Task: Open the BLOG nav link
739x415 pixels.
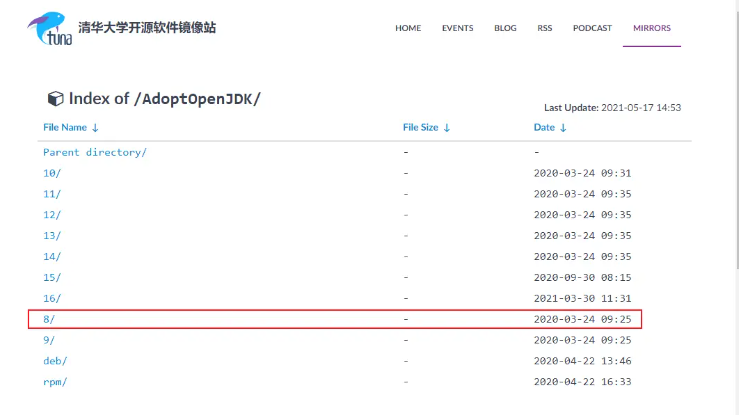Action: pos(505,28)
